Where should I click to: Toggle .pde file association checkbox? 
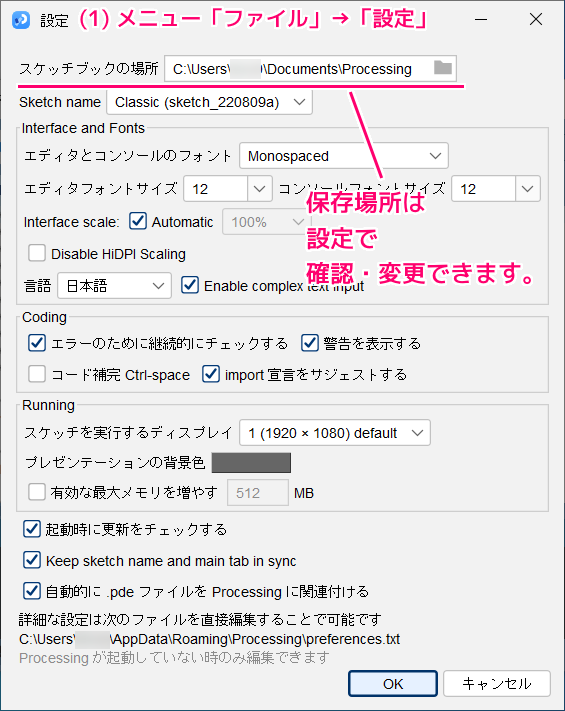pos(32,591)
